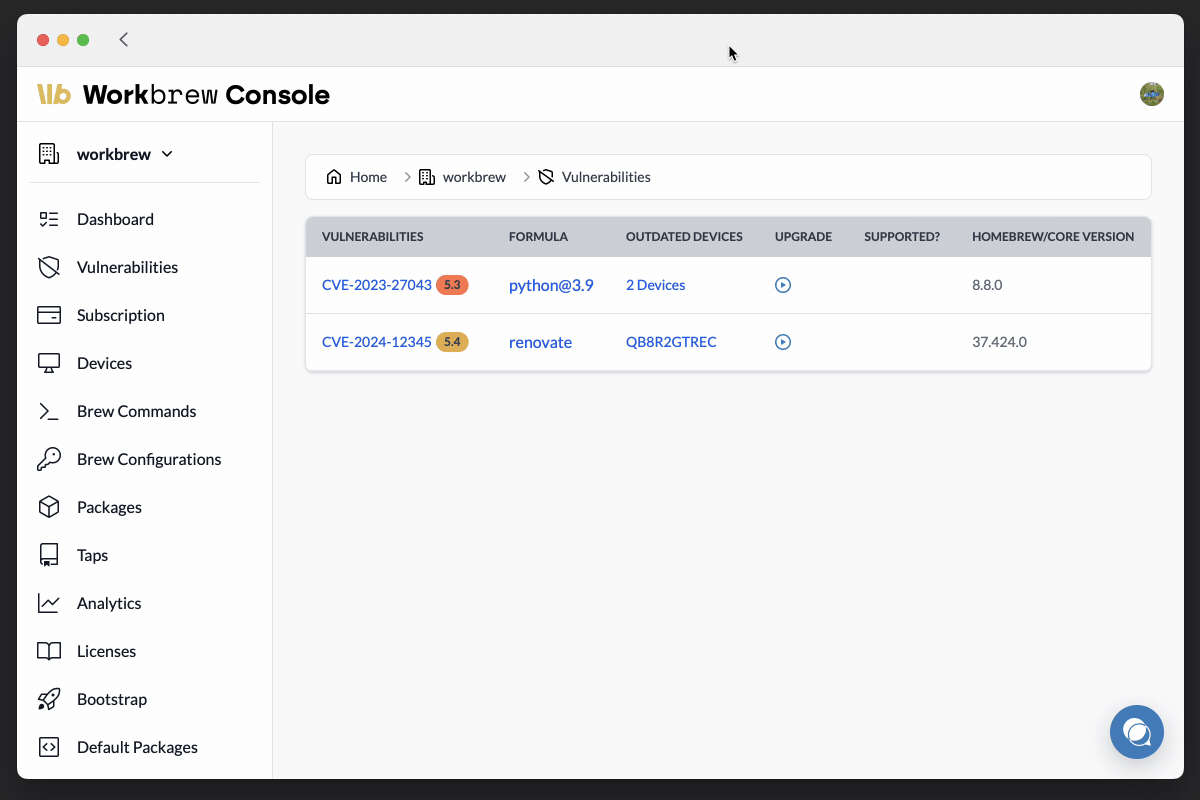Click the SUPPORTED? column header
This screenshot has height=800, width=1200.
pyautogui.click(x=902, y=237)
